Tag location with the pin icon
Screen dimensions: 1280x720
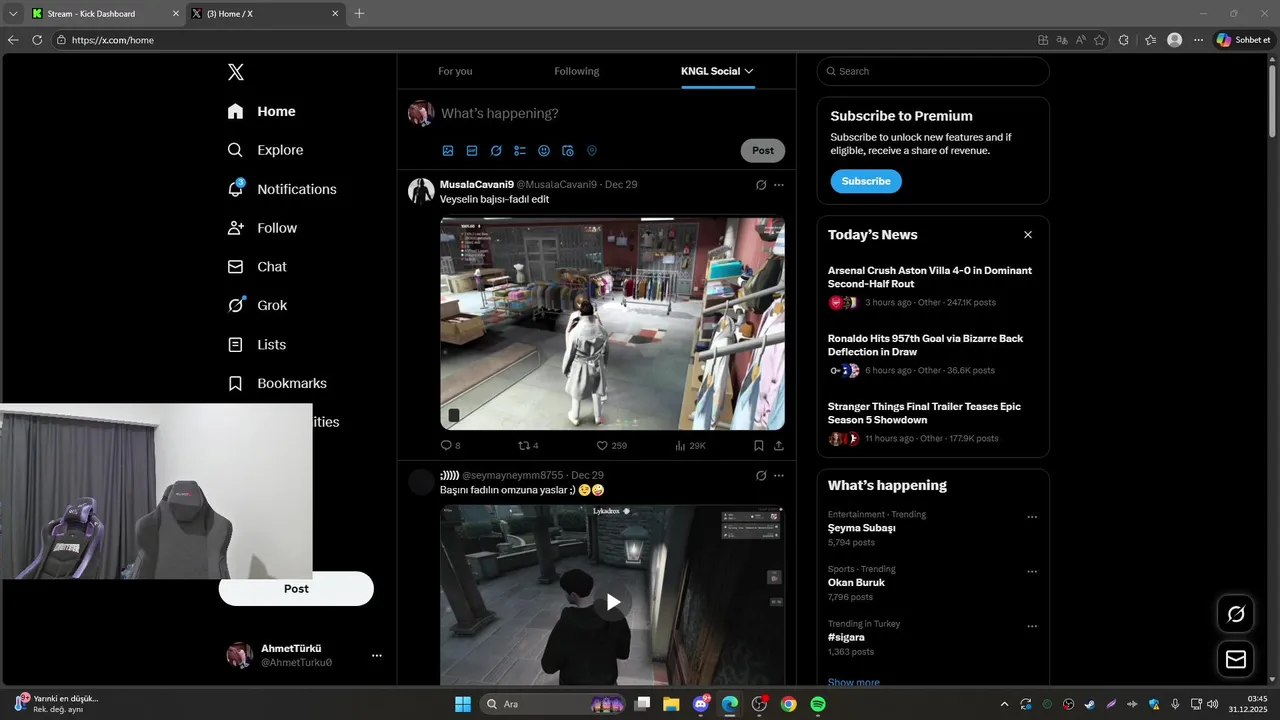click(592, 151)
